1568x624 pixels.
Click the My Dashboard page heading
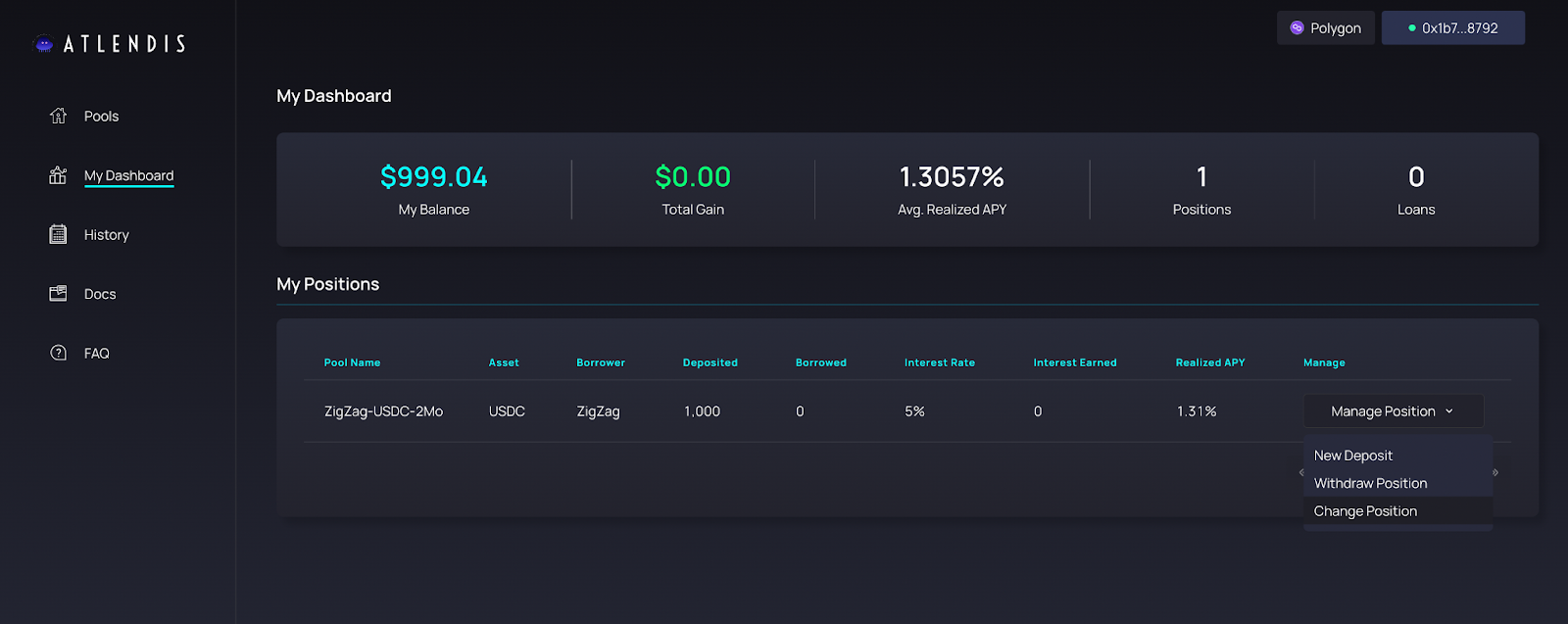point(333,96)
